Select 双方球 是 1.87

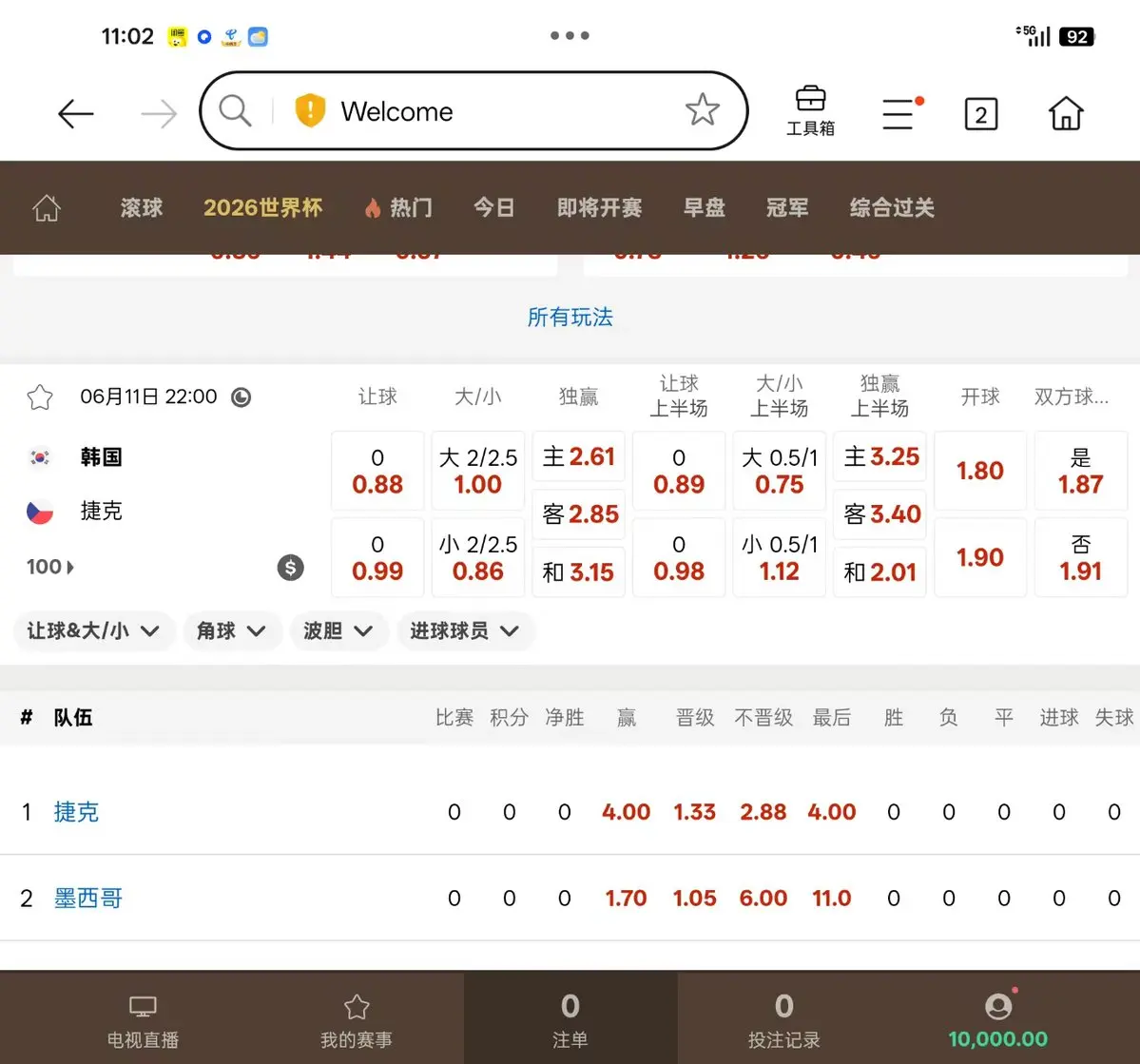click(1081, 471)
